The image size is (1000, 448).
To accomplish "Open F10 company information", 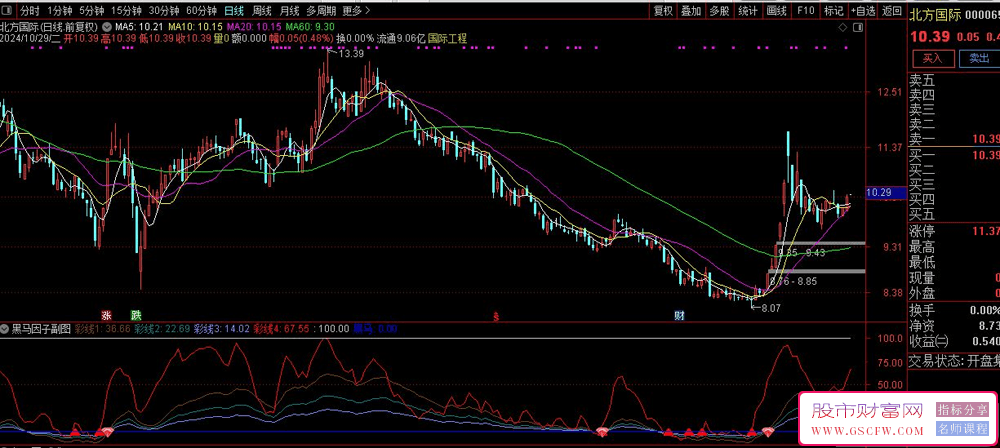I will pos(806,11).
